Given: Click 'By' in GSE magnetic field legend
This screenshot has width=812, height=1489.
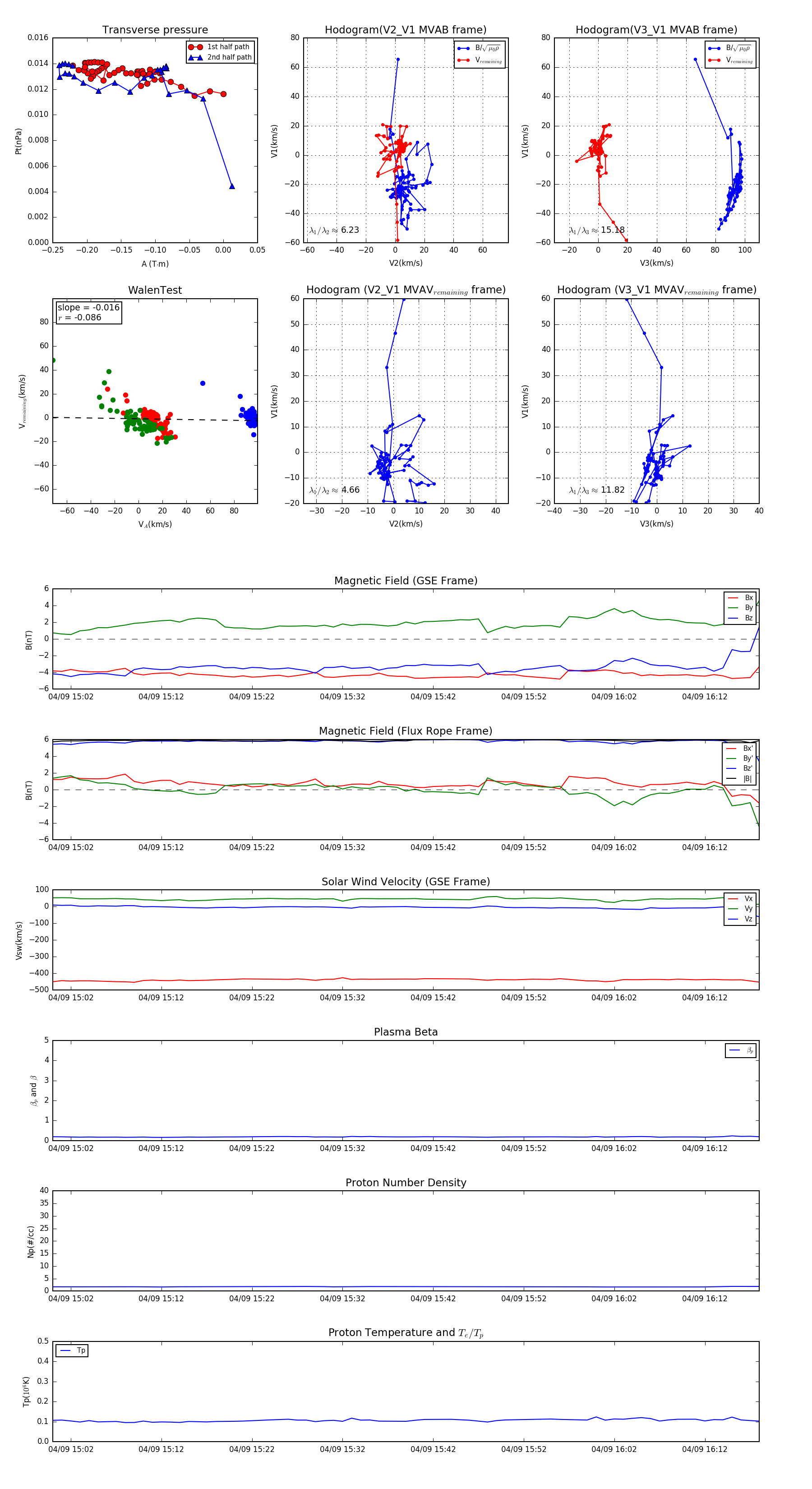Looking at the screenshot, I should [748, 607].
